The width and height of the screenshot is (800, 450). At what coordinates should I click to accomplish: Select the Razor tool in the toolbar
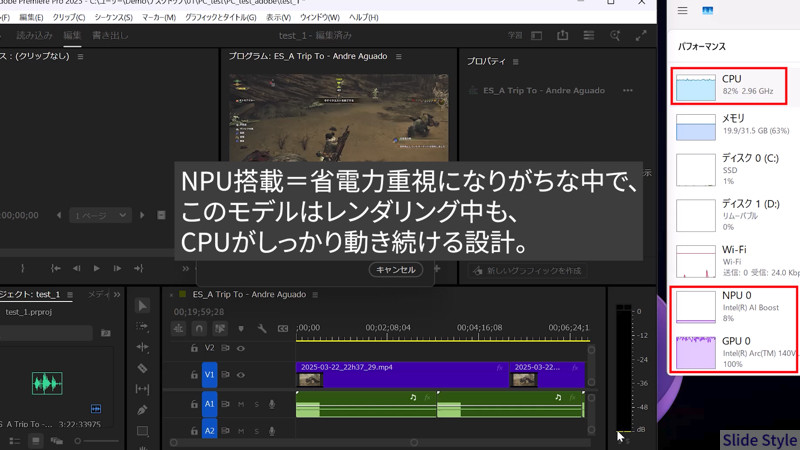pyautogui.click(x=142, y=368)
